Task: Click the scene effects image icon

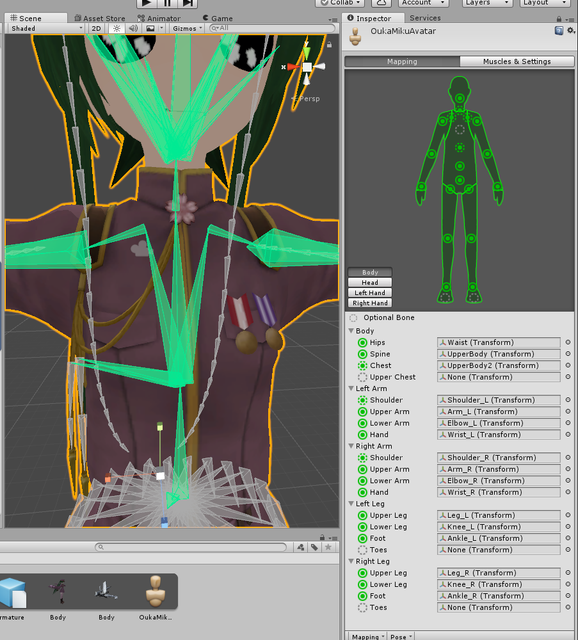Action: click(x=151, y=29)
